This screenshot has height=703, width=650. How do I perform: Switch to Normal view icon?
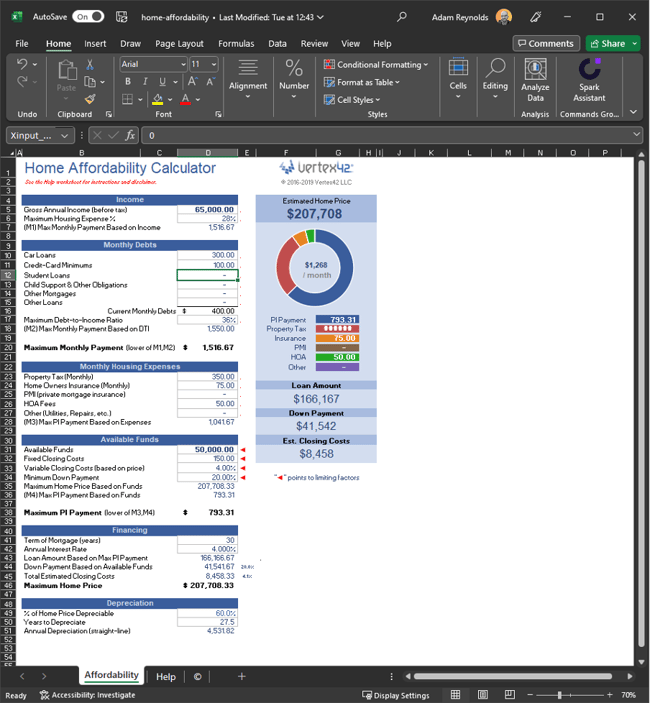[455, 695]
